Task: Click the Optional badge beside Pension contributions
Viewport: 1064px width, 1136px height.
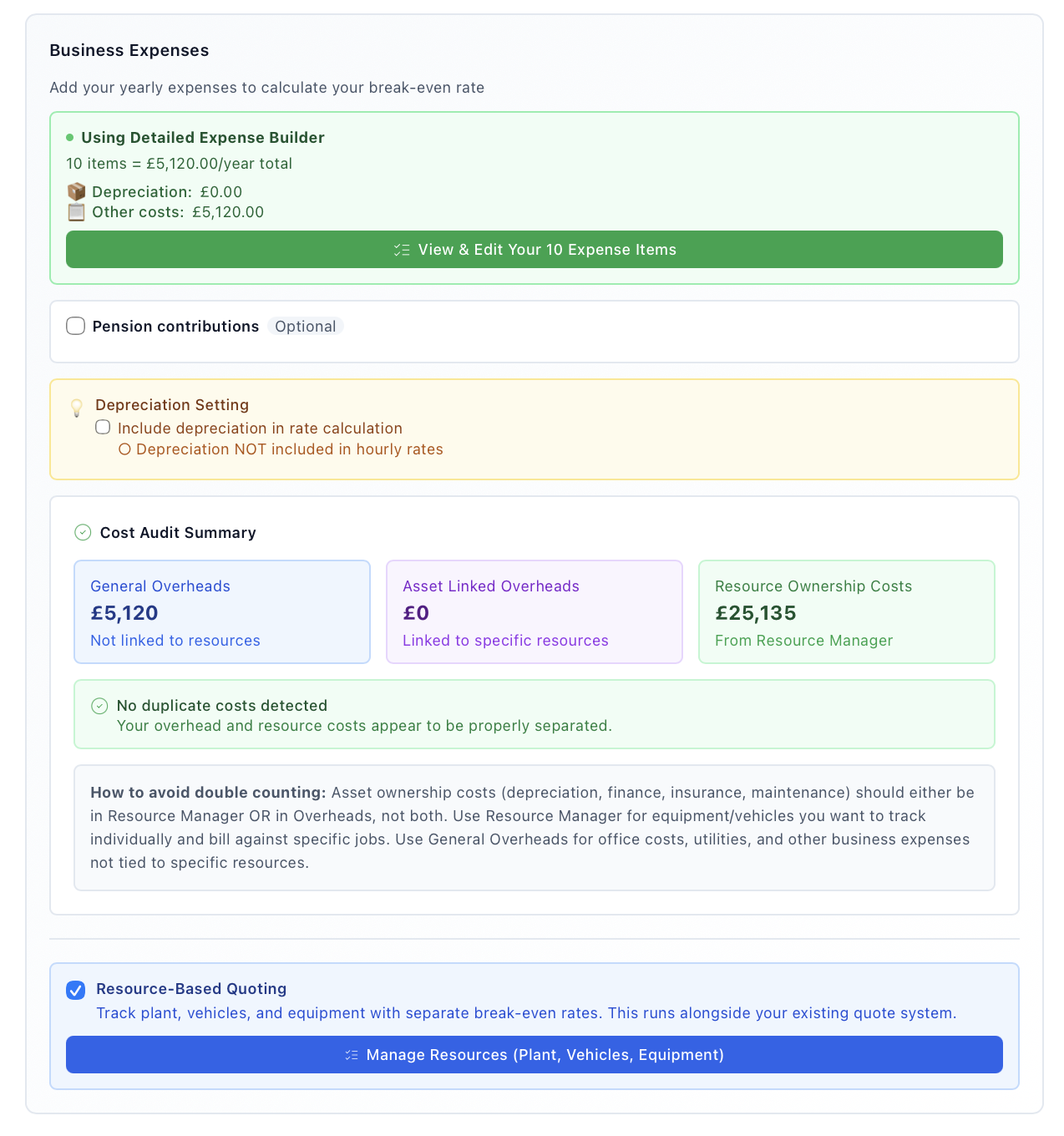Action: pos(306,326)
